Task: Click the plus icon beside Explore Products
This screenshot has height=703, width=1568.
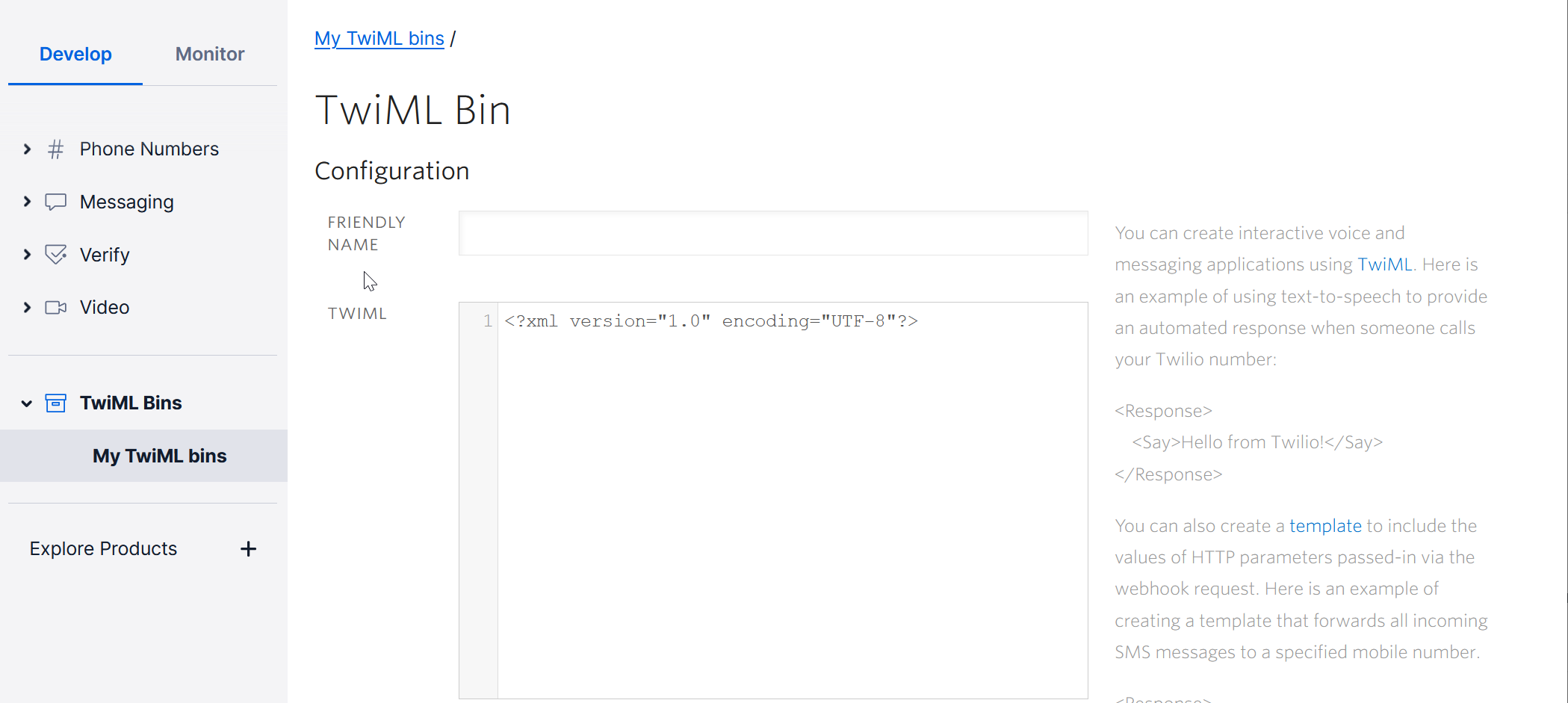Action: point(248,549)
